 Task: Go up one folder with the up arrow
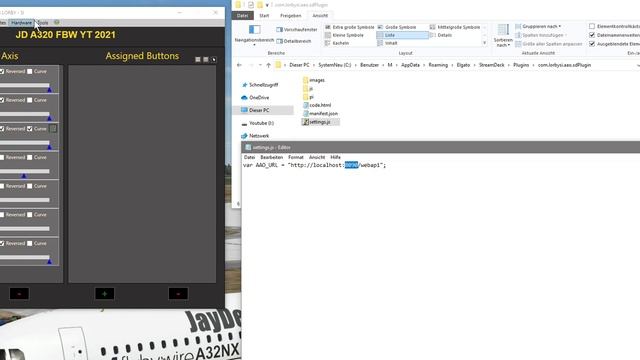268,65
